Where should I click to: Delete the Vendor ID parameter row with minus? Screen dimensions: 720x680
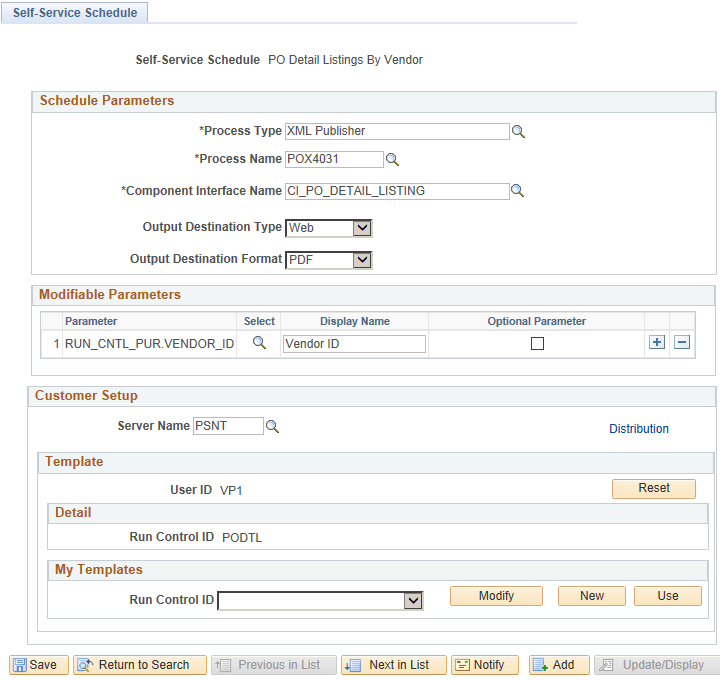[x=682, y=342]
